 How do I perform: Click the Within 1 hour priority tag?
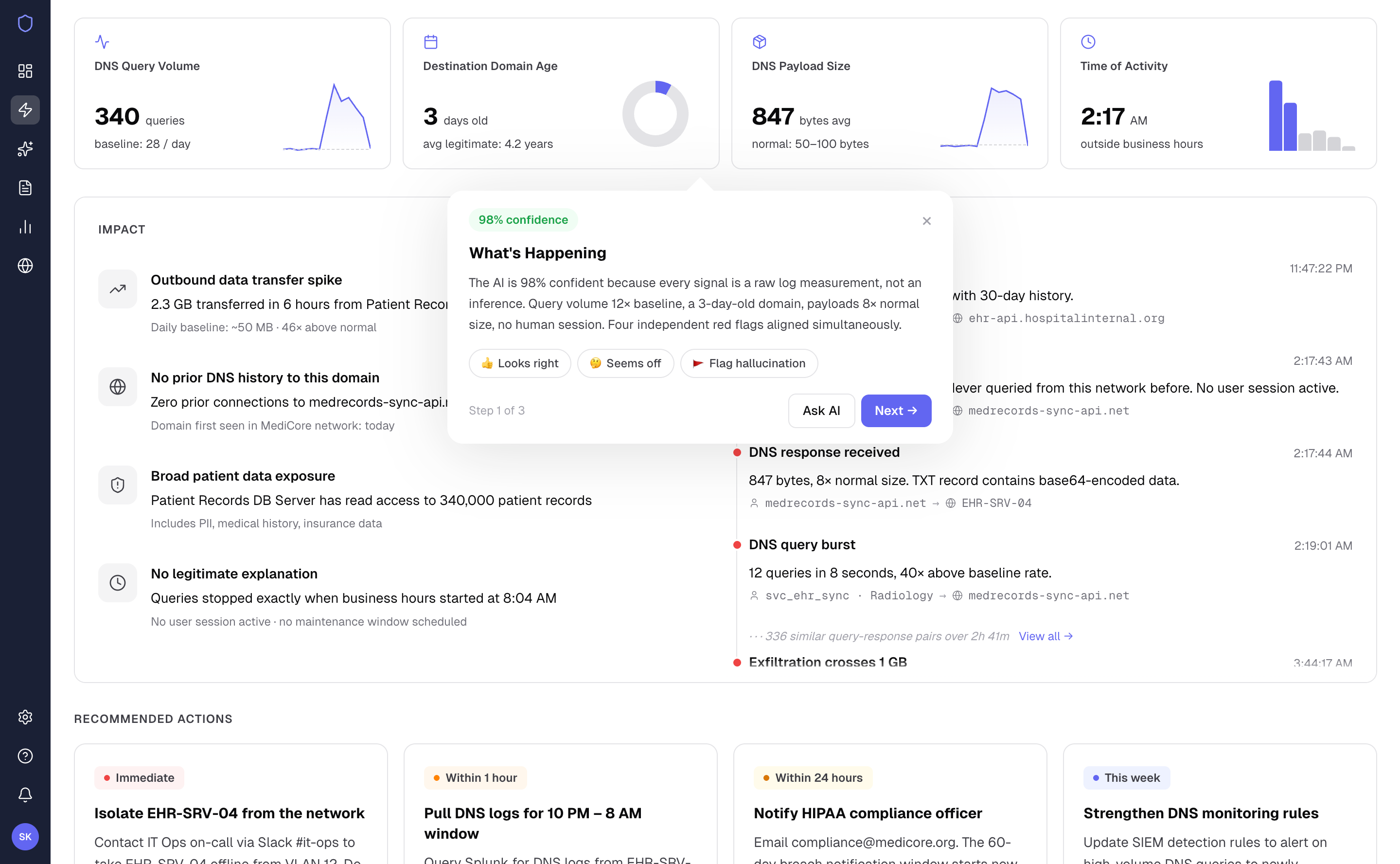(475, 778)
